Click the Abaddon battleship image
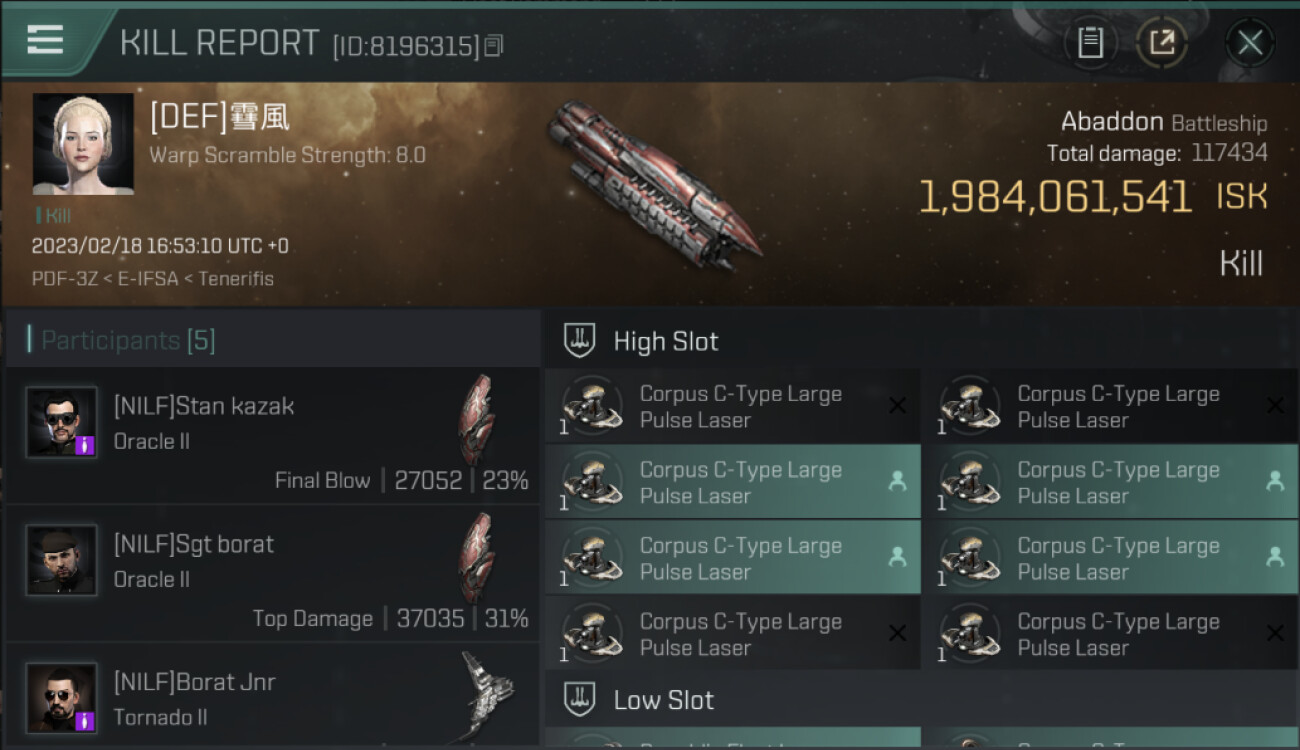The height and width of the screenshot is (750, 1300). point(650,185)
